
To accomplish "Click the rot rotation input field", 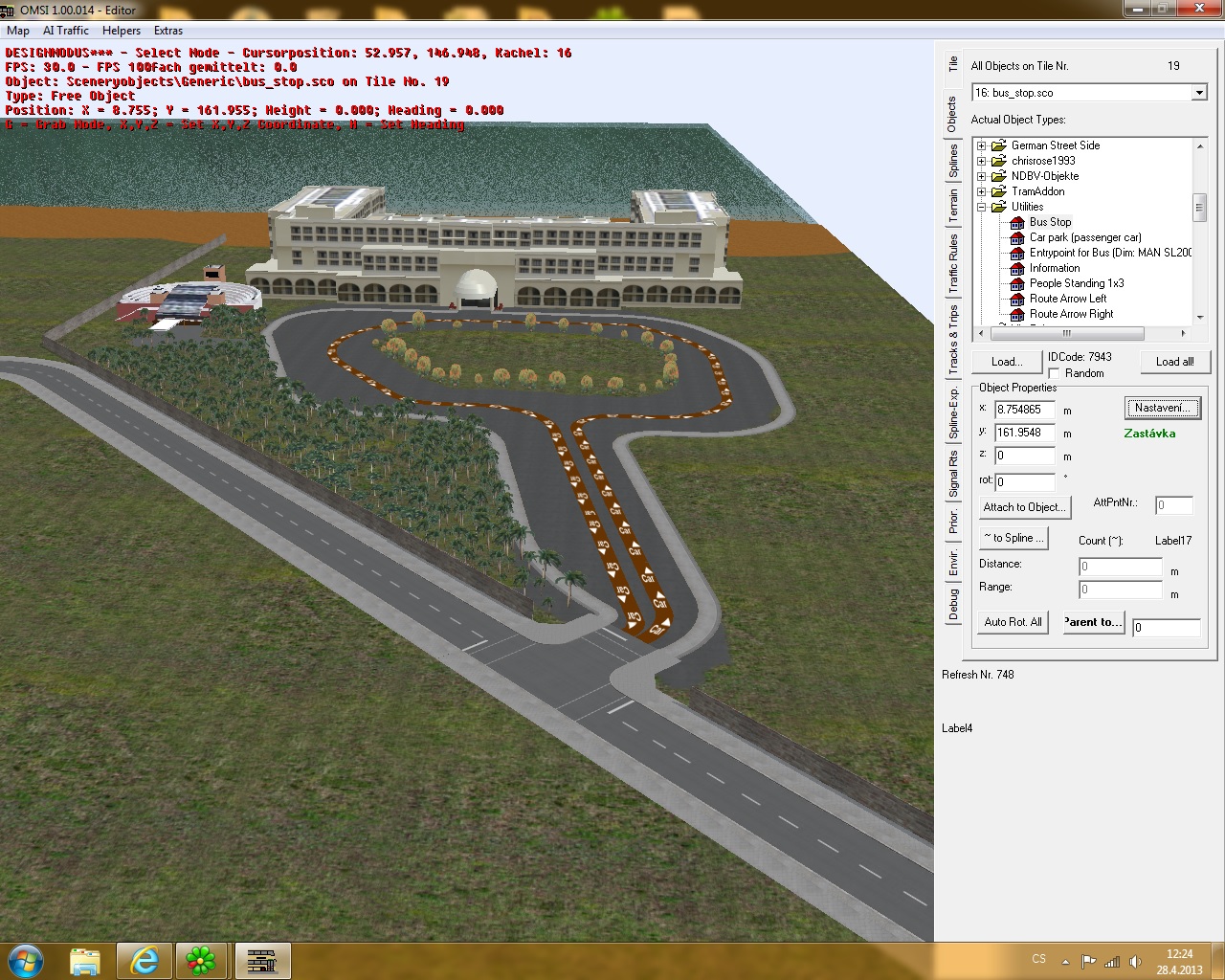I will pyautogui.click(x=1024, y=482).
